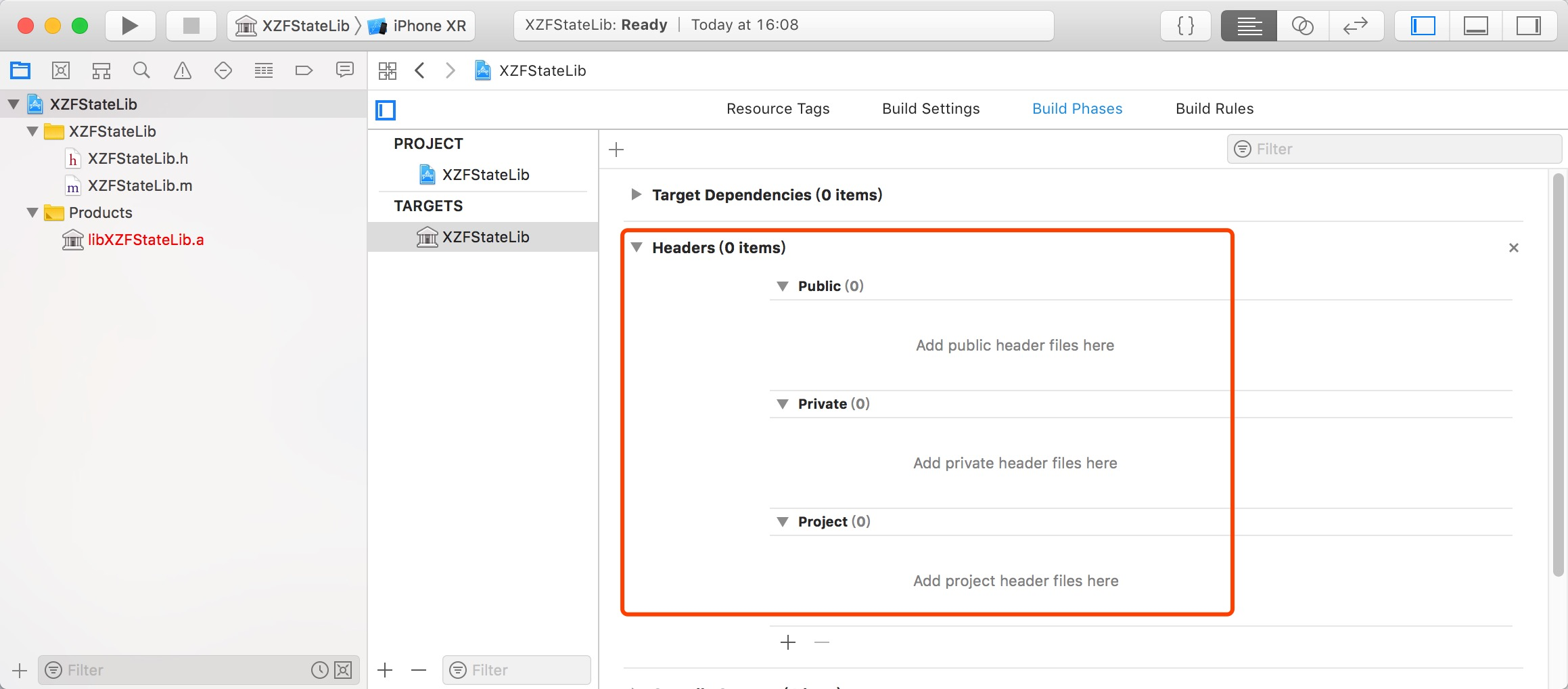Switch to the Build Settings tab
Viewport: 1568px width, 689px height.
931,109
